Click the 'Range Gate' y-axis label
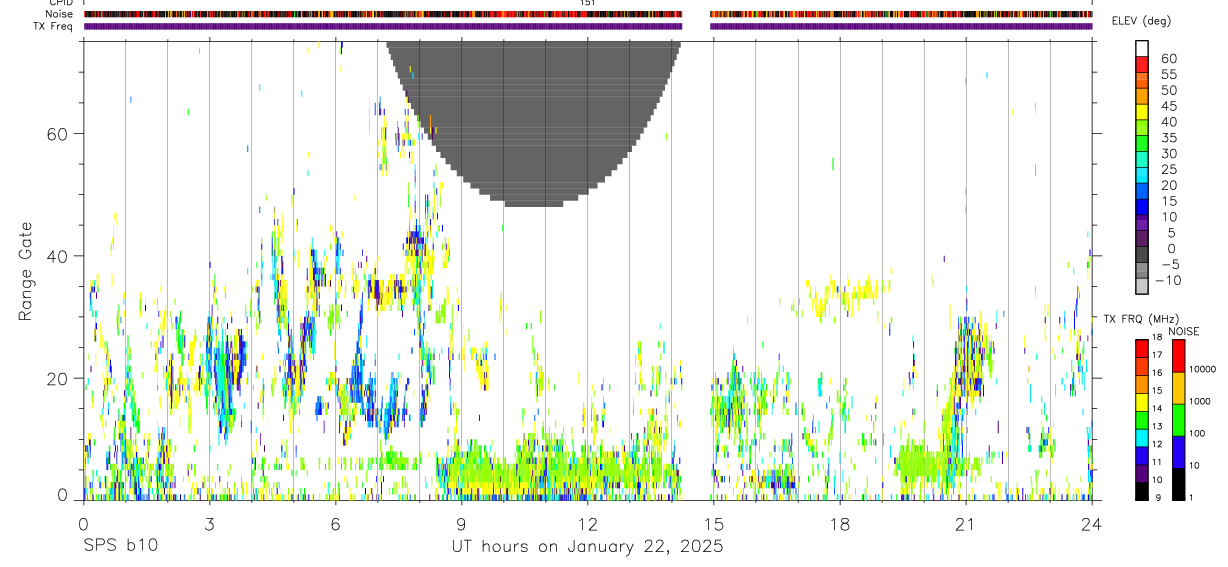 tap(25, 271)
